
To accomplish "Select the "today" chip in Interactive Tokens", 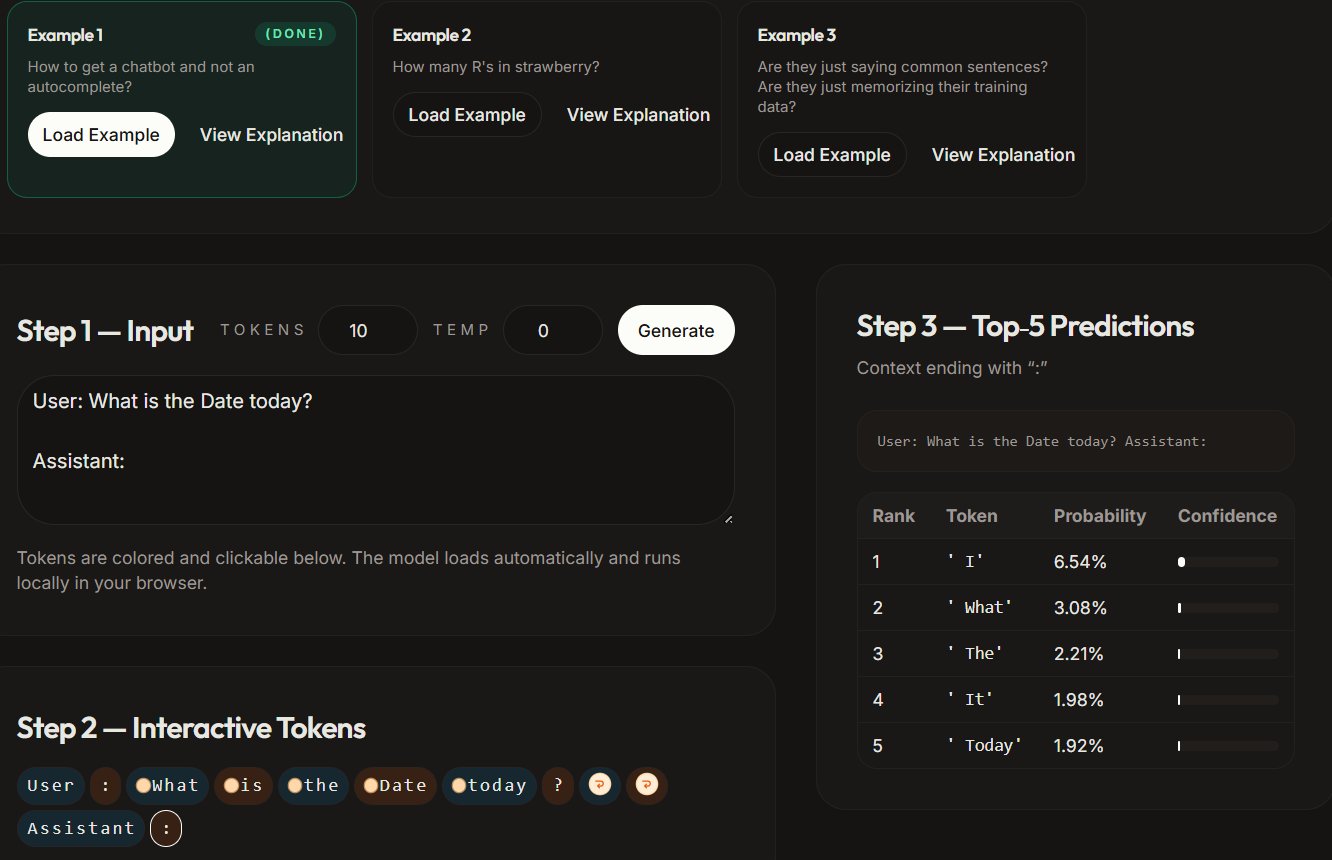I will [490, 785].
